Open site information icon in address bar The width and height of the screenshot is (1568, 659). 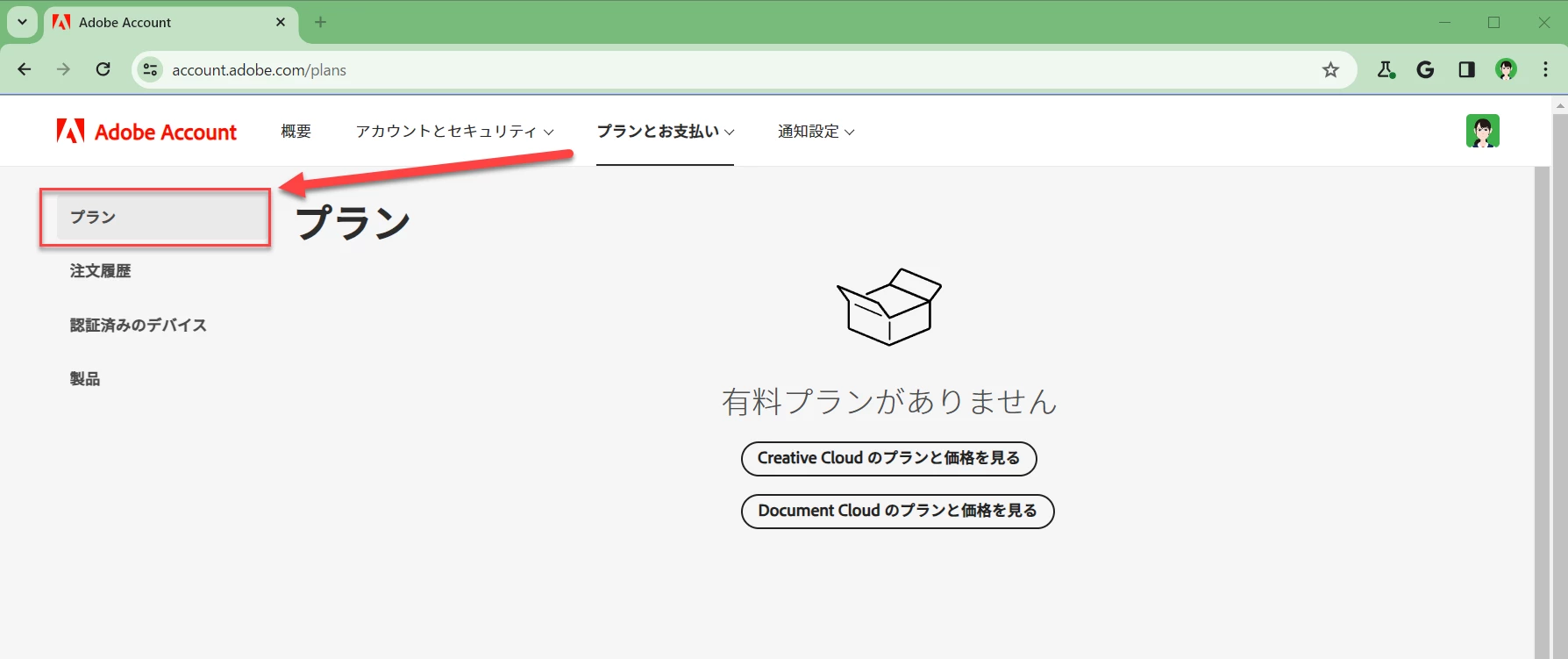[150, 69]
